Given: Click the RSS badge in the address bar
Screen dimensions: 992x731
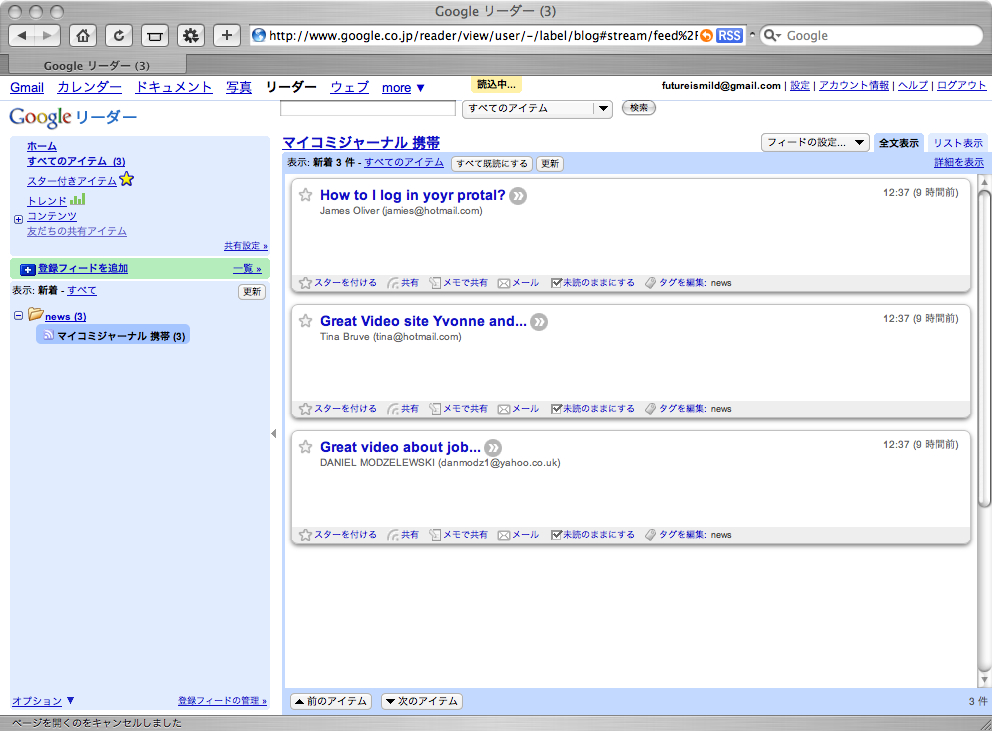Looking at the screenshot, I should (729, 35).
